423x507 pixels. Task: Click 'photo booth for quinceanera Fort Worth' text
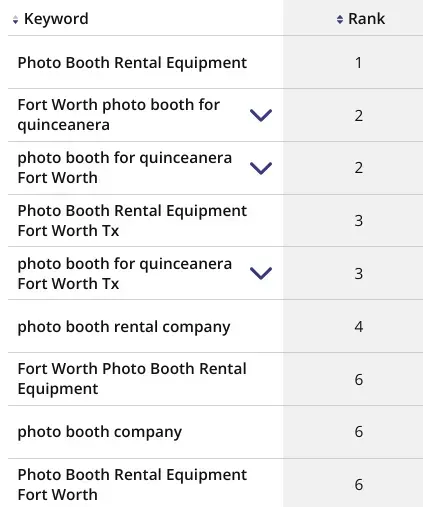coord(125,168)
